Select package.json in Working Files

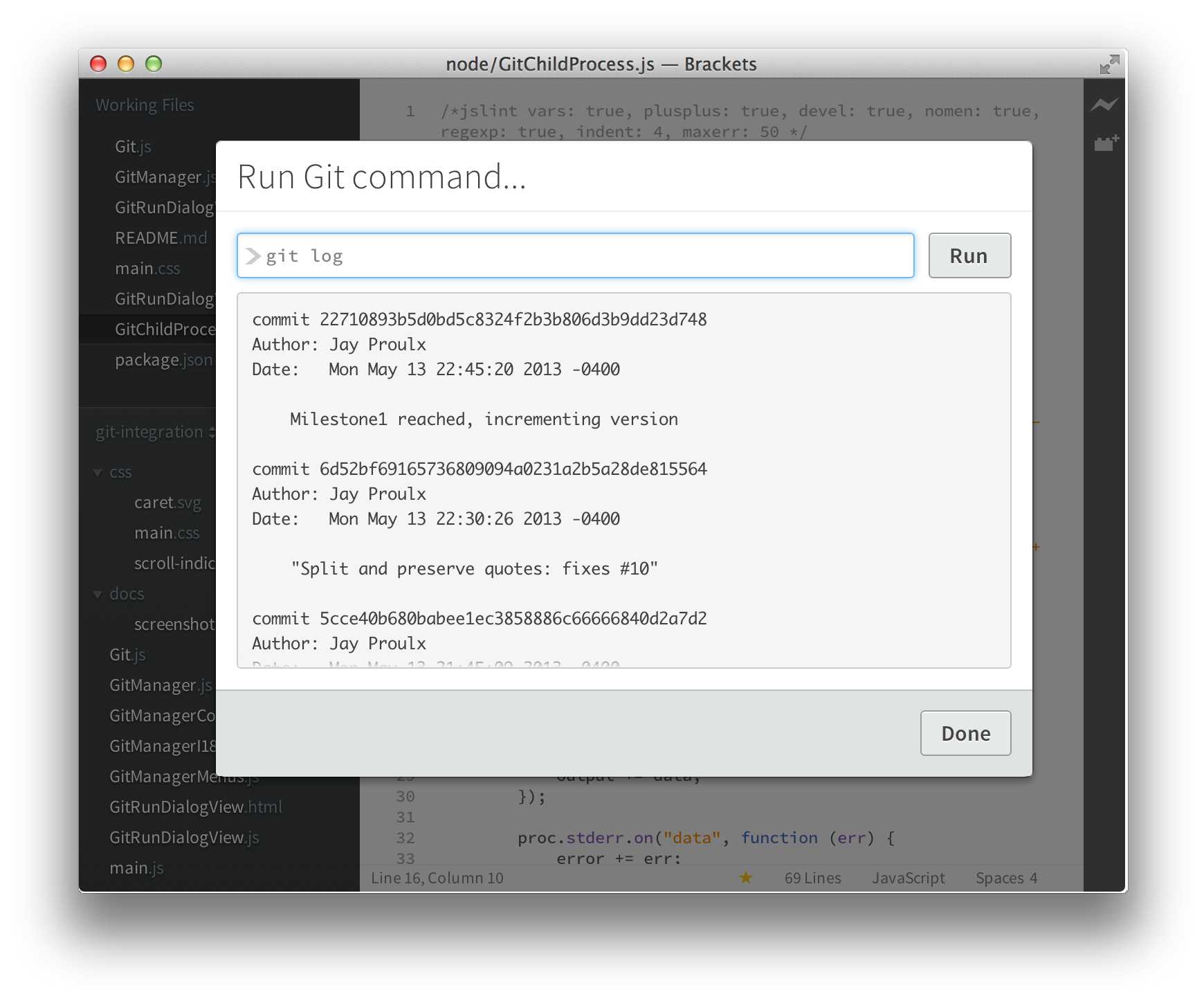[x=163, y=360]
